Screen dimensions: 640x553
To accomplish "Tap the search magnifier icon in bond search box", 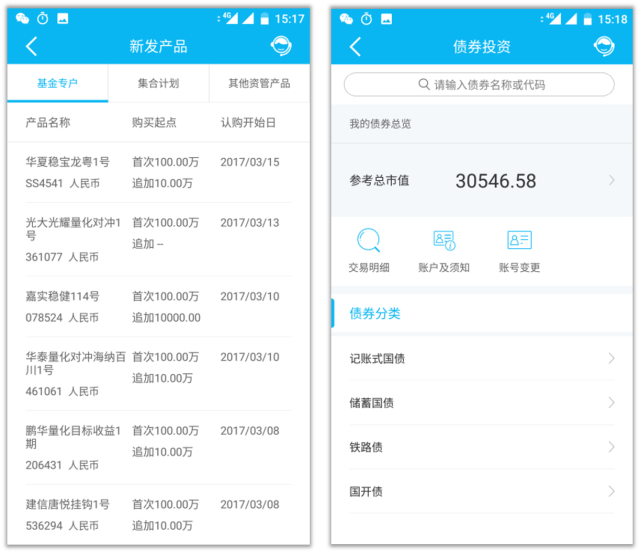I will click(x=424, y=84).
